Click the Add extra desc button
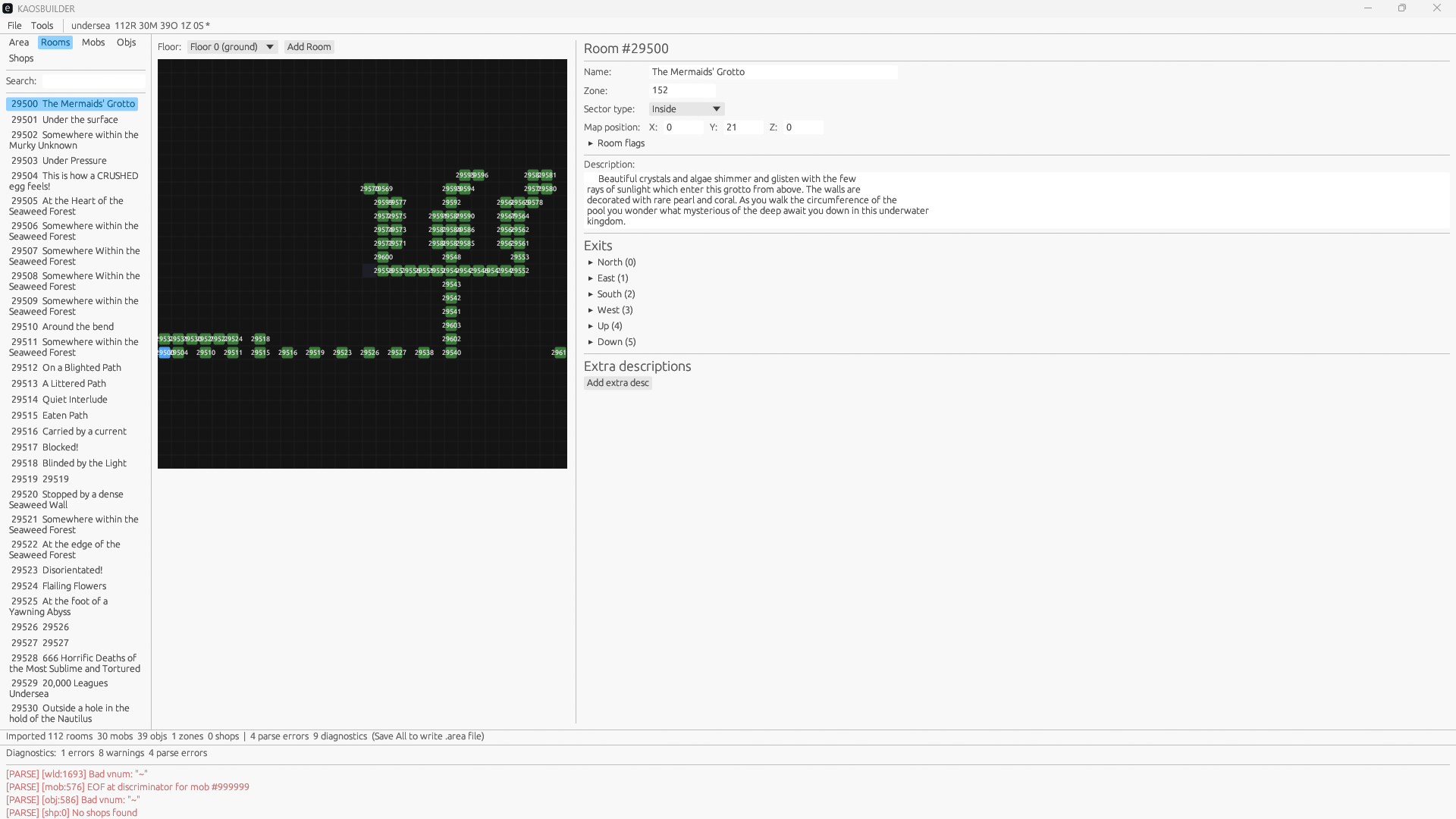1456x819 pixels. (617, 383)
